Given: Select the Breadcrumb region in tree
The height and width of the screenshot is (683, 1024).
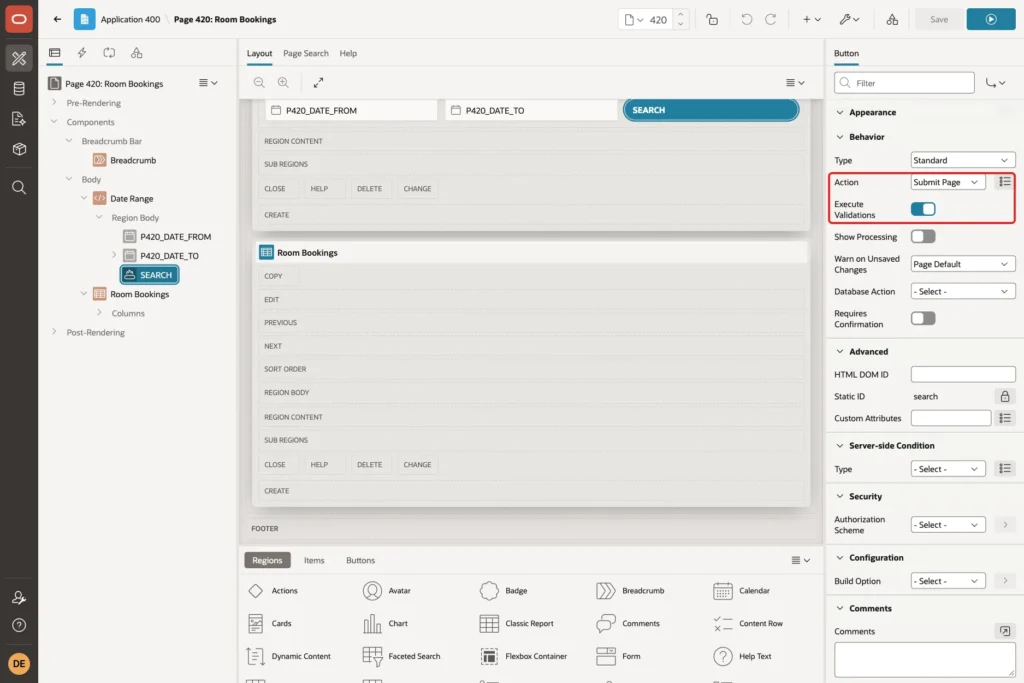Looking at the screenshot, I should (133, 160).
